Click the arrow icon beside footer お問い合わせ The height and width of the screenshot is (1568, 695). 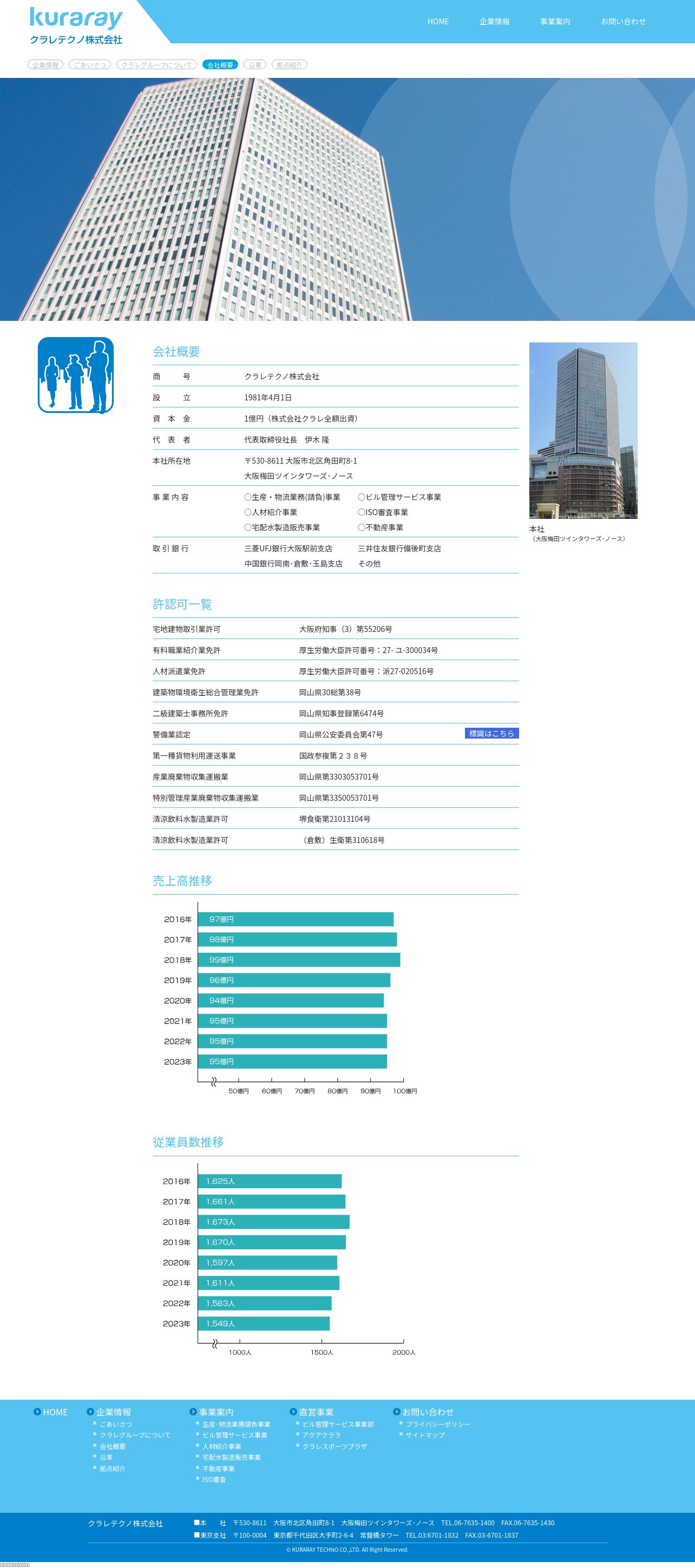pyautogui.click(x=397, y=1412)
